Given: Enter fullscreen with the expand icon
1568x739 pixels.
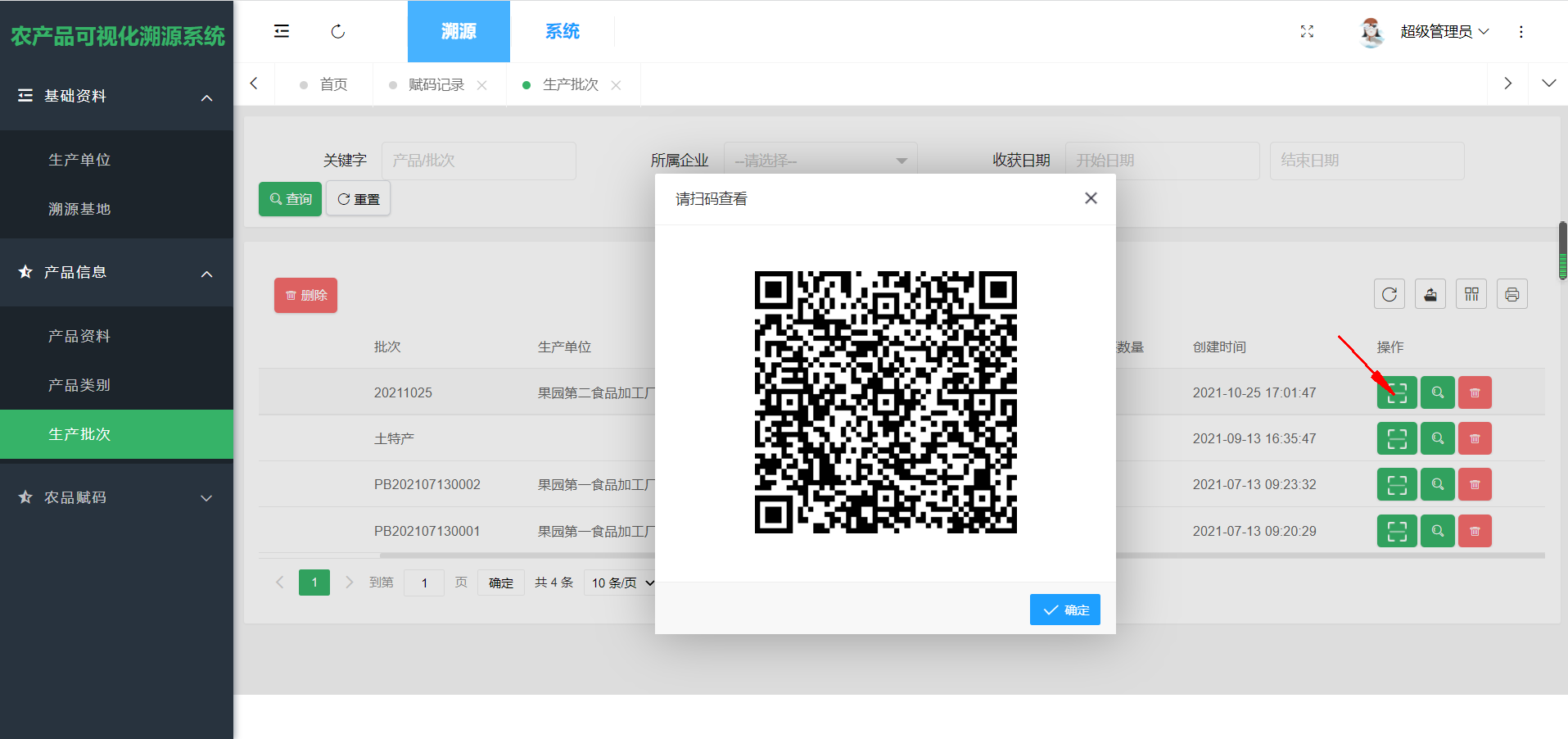Looking at the screenshot, I should pyautogui.click(x=1307, y=31).
